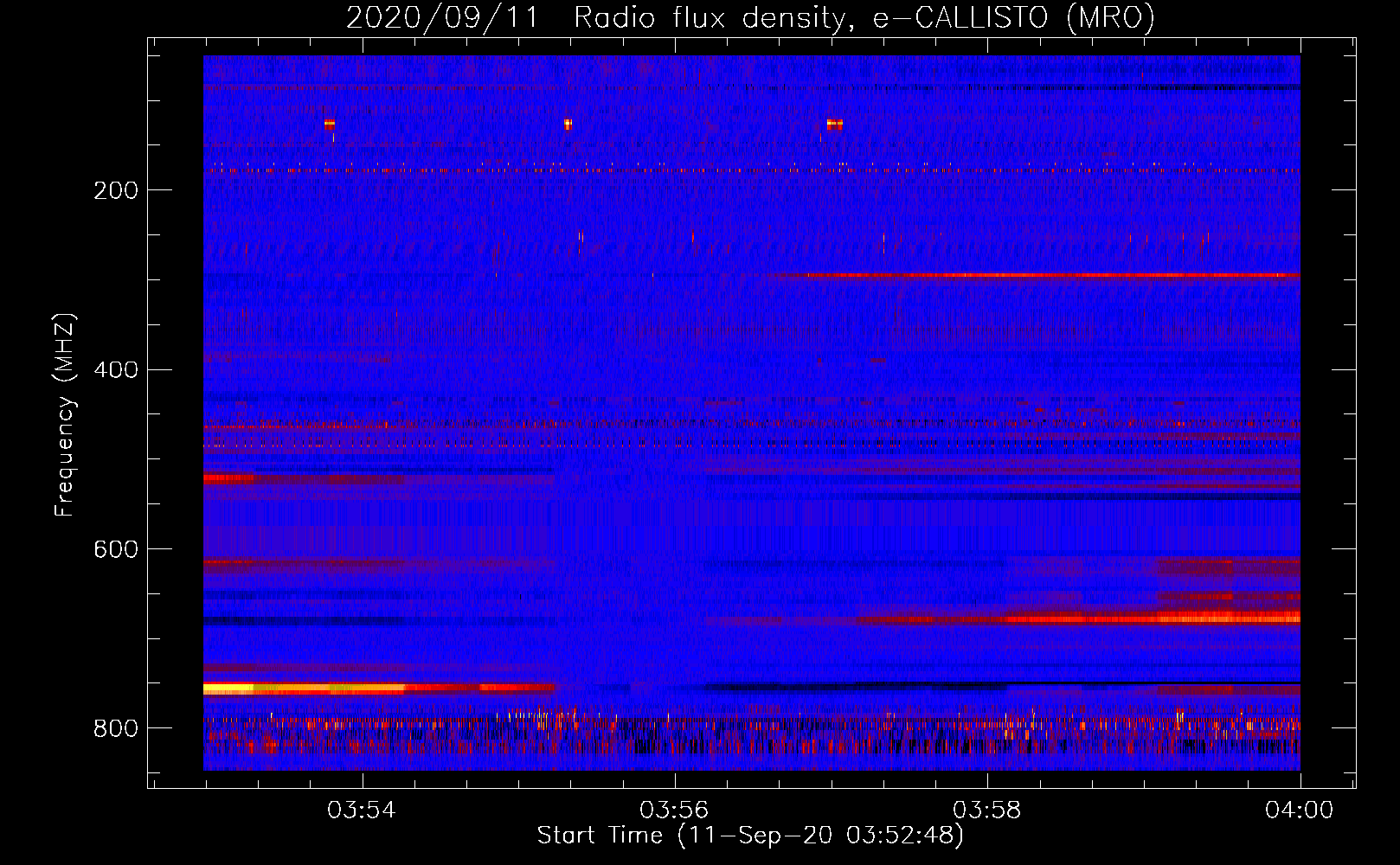The width and height of the screenshot is (1400, 865).
Task: Click the 800 frequency tick label
Action: (x=116, y=728)
